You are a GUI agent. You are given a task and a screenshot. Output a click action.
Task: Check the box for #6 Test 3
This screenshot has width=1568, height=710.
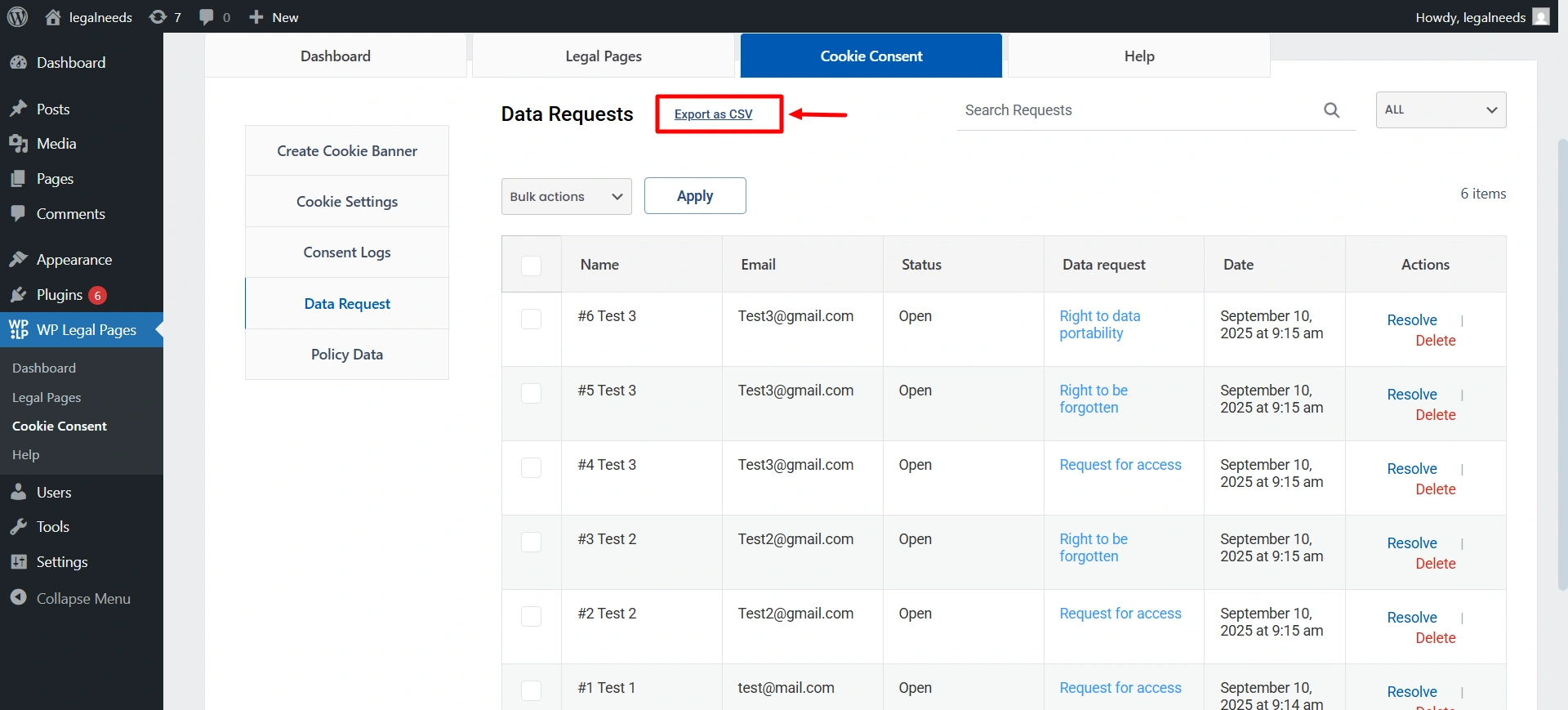tap(531, 319)
